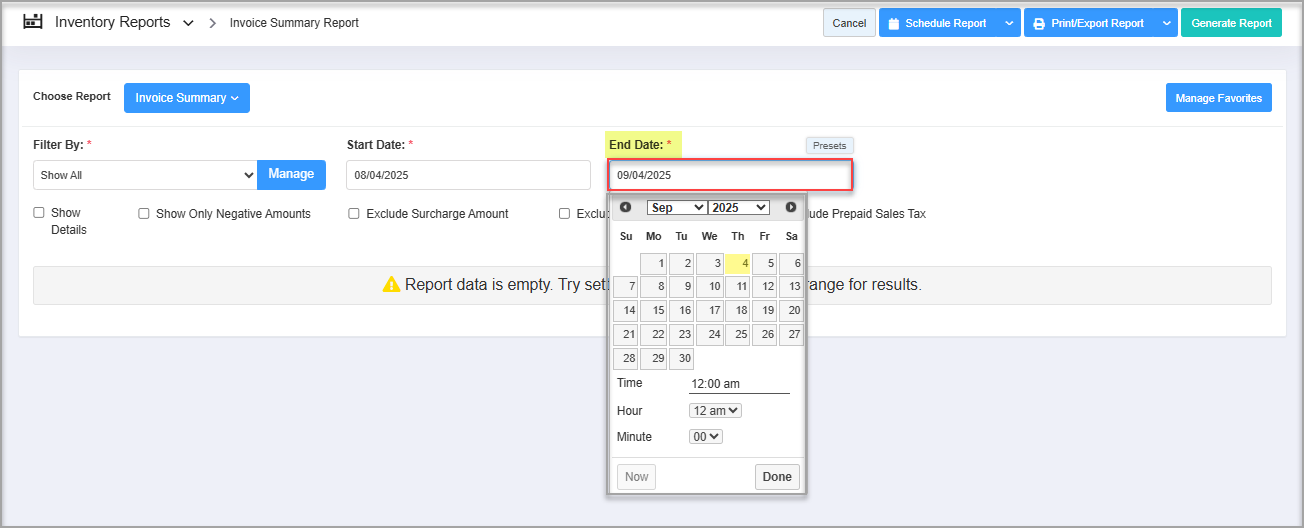Click the printer icon on Print/Export Report
This screenshot has height=528, width=1304.
[x=1039, y=23]
